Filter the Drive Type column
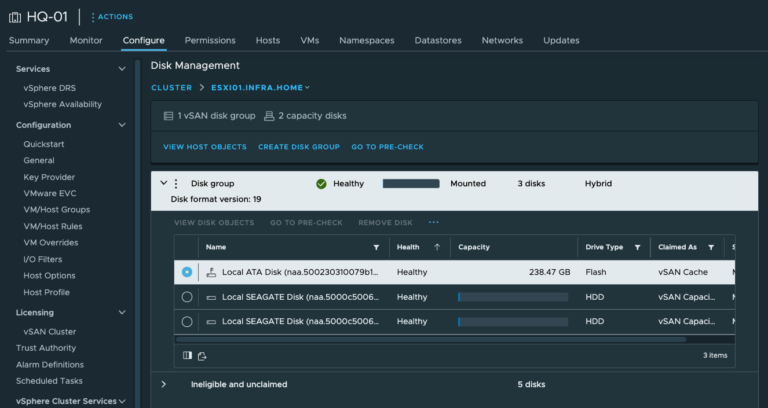 636,247
